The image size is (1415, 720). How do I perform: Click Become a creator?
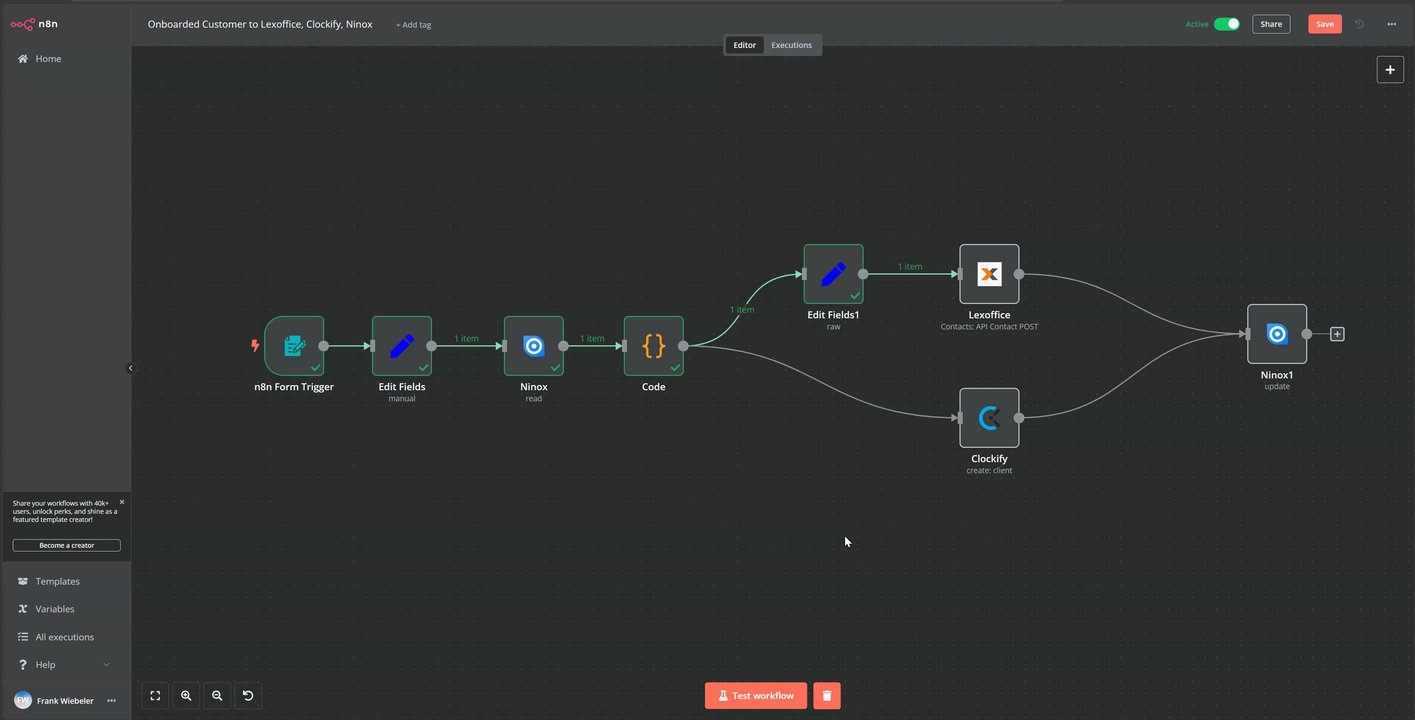[67, 546]
